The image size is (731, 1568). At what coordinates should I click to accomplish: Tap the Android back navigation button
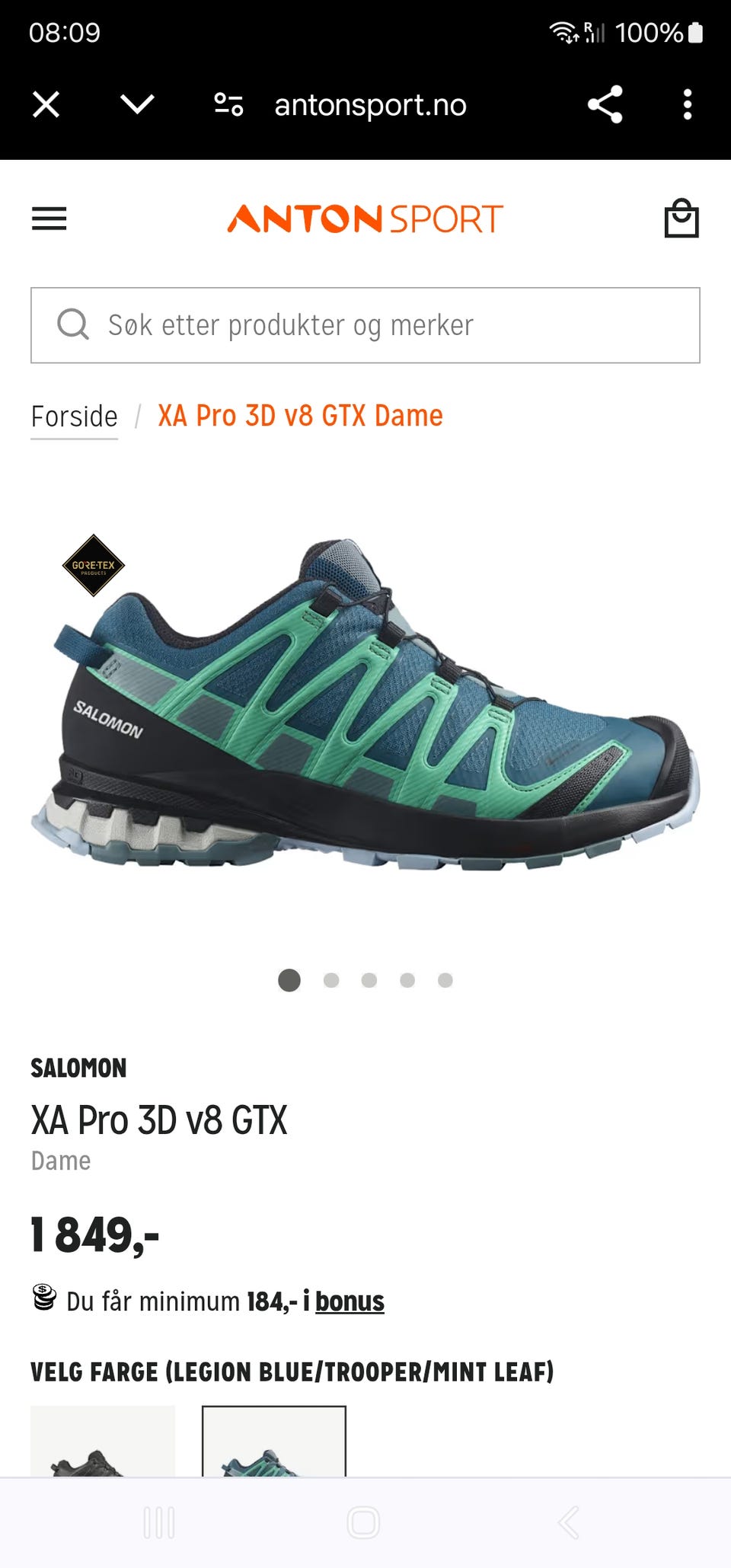tap(568, 1522)
